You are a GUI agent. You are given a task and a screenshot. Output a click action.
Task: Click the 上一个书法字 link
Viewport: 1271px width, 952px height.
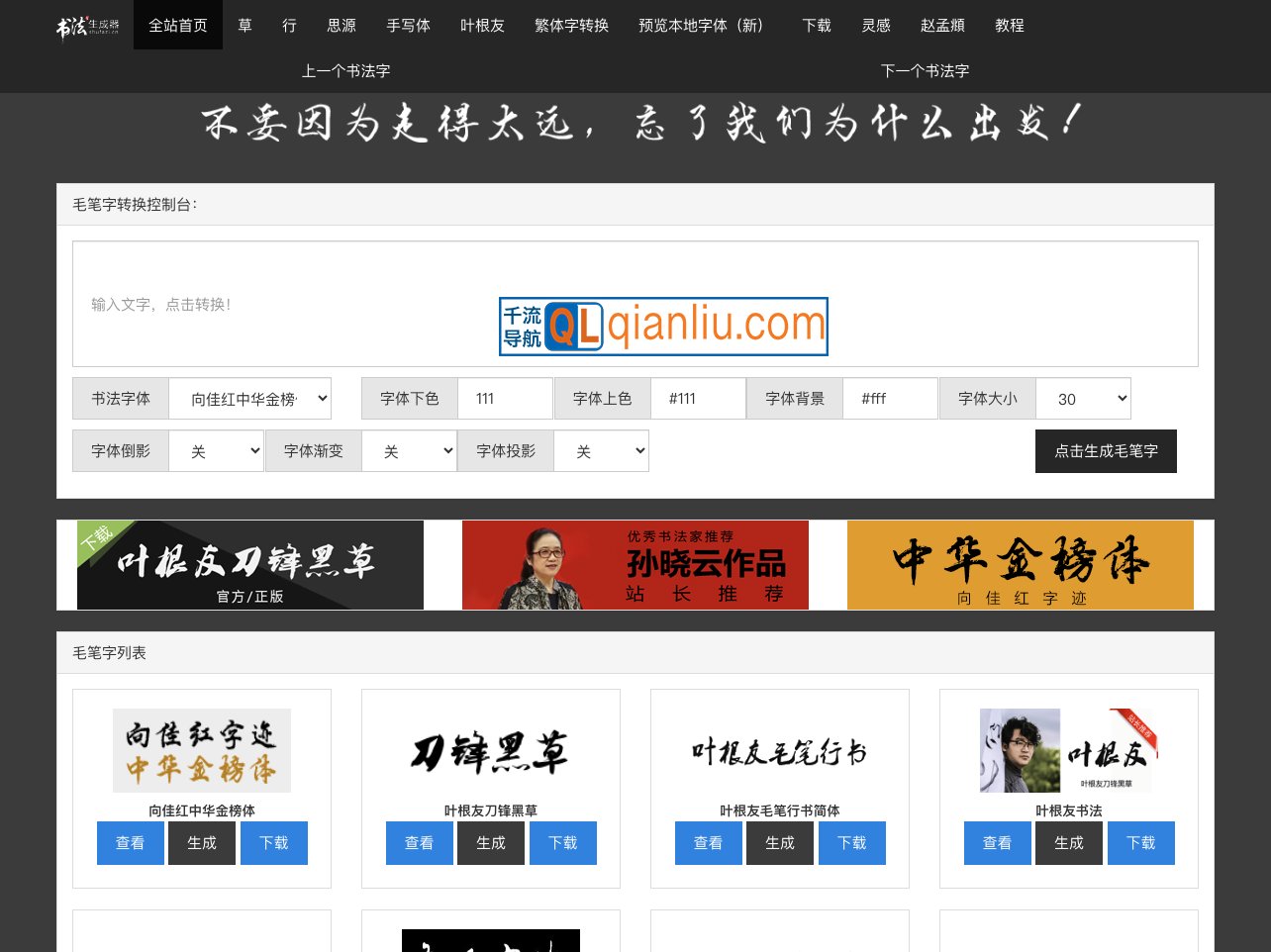coord(344,70)
